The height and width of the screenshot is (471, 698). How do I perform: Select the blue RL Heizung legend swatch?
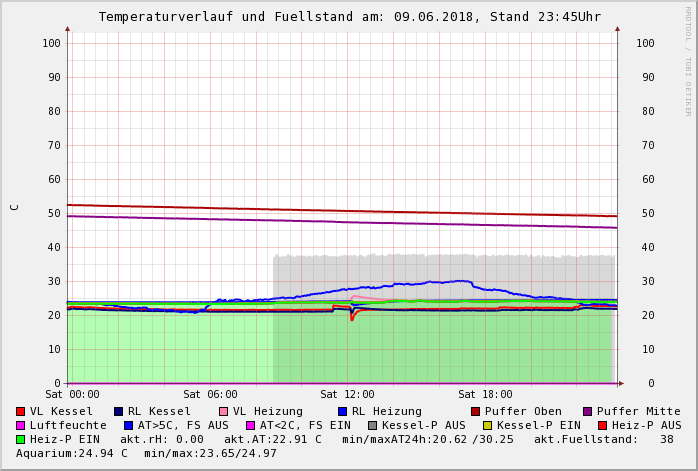click(342, 411)
